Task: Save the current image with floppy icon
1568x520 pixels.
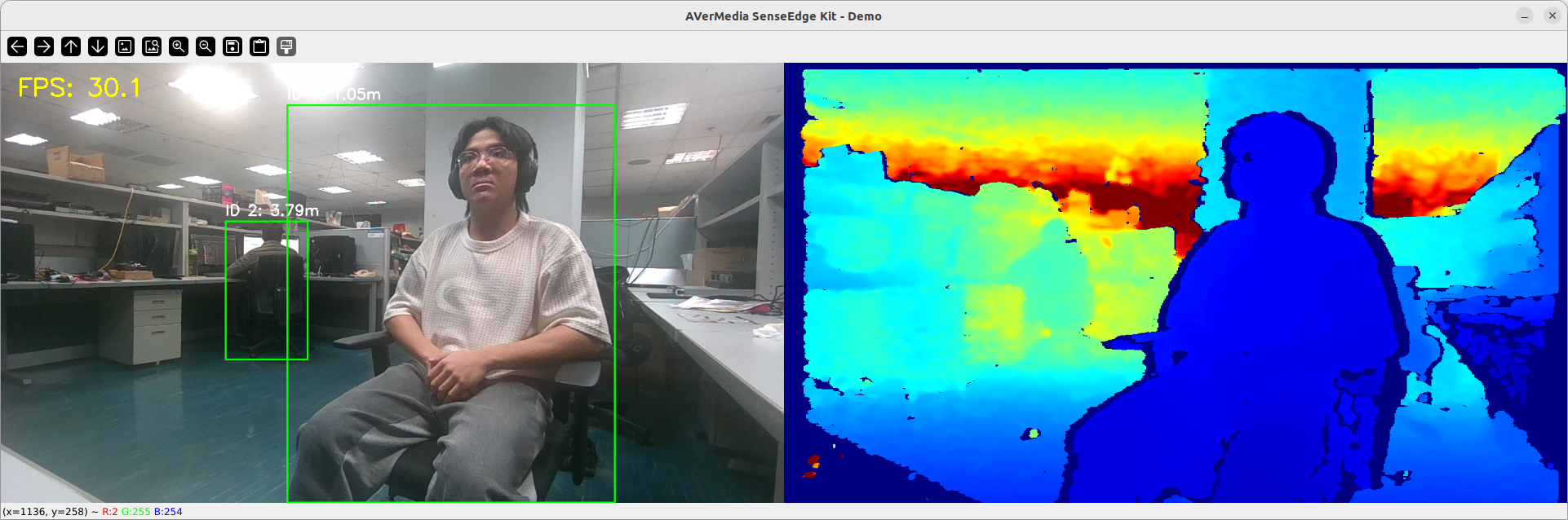Action: pyautogui.click(x=233, y=46)
